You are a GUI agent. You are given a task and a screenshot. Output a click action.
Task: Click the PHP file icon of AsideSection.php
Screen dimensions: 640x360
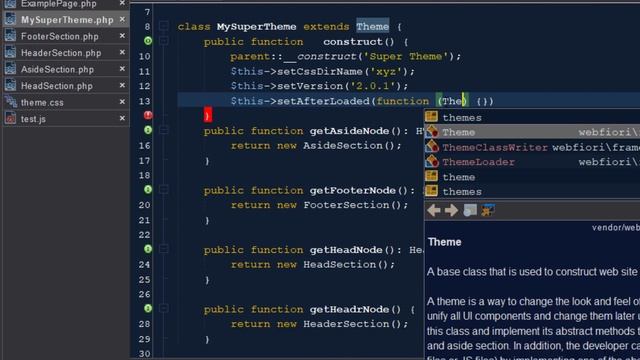[x=10, y=69]
